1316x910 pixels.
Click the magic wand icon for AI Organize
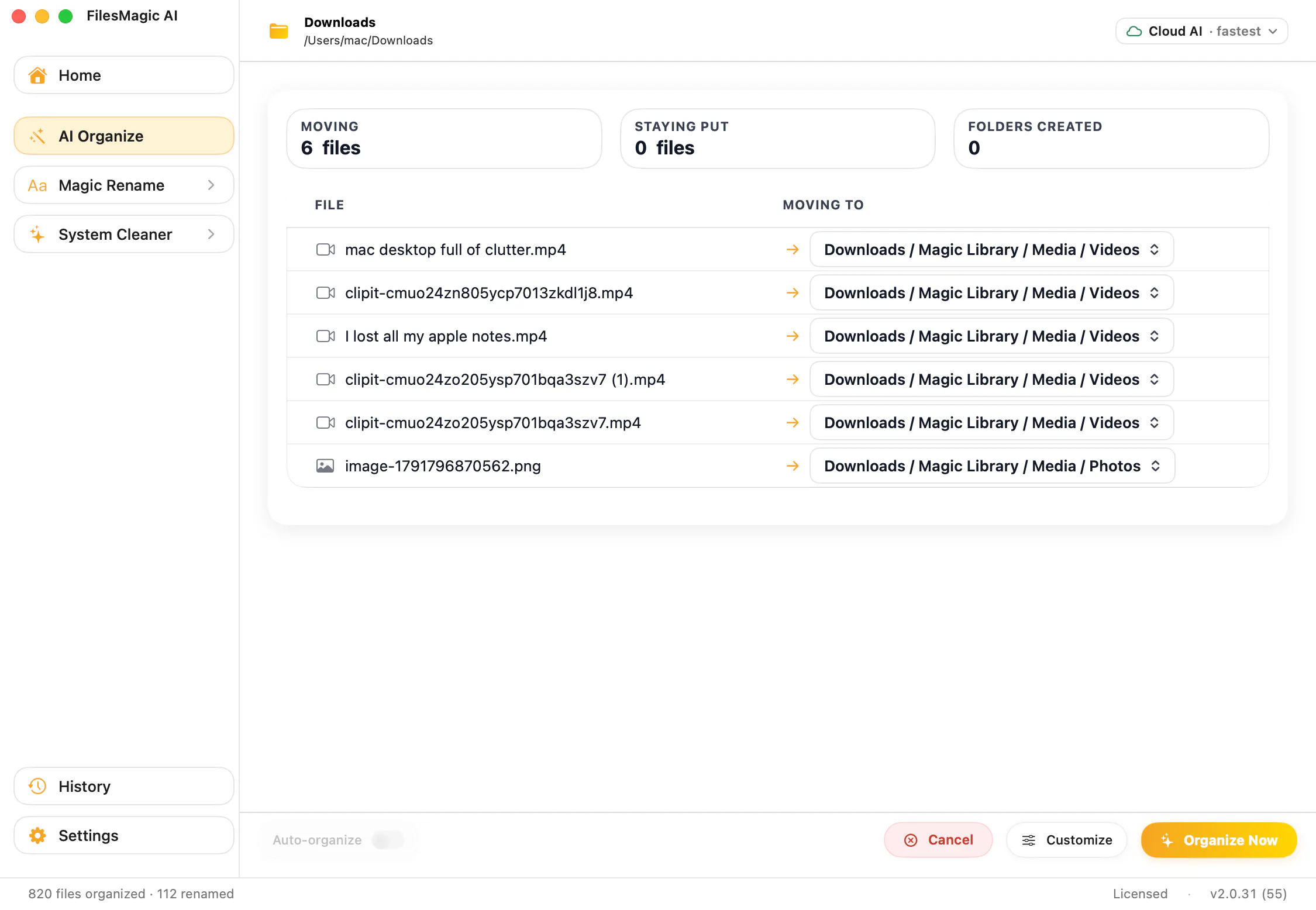click(37, 136)
